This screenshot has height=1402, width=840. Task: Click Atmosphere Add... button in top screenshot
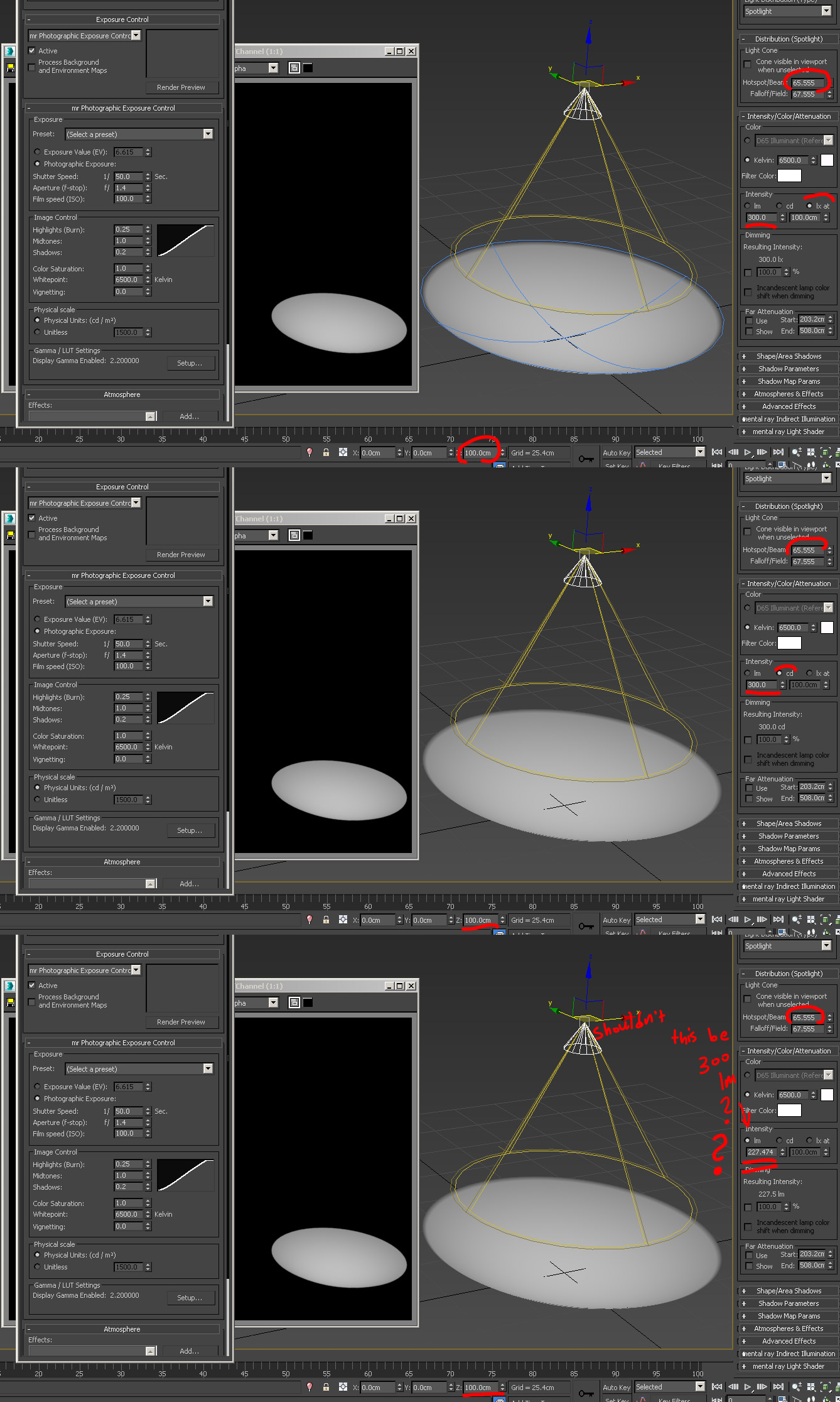click(190, 416)
